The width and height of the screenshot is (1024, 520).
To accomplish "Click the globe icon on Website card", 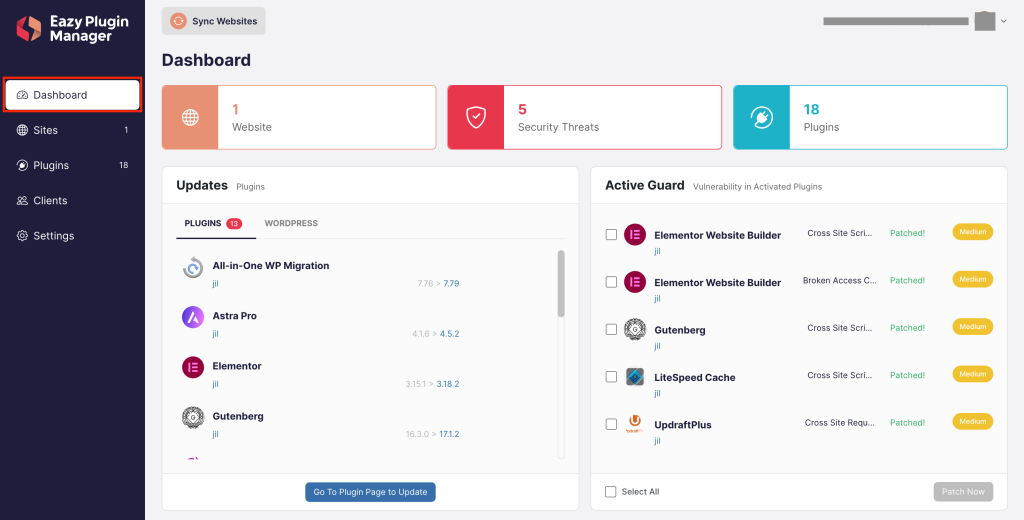I will pyautogui.click(x=190, y=118).
